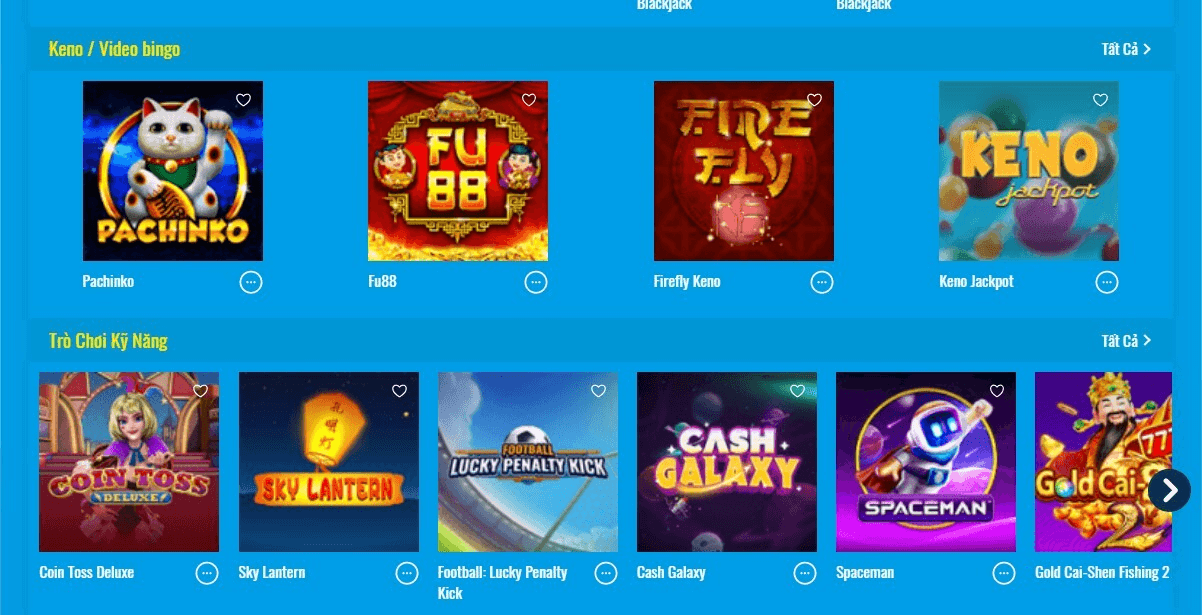Toggle favorite heart on Sky Lantern
The height and width of the screenshot is (615, 1202).
pyautogui.click(x=399, y=391)
